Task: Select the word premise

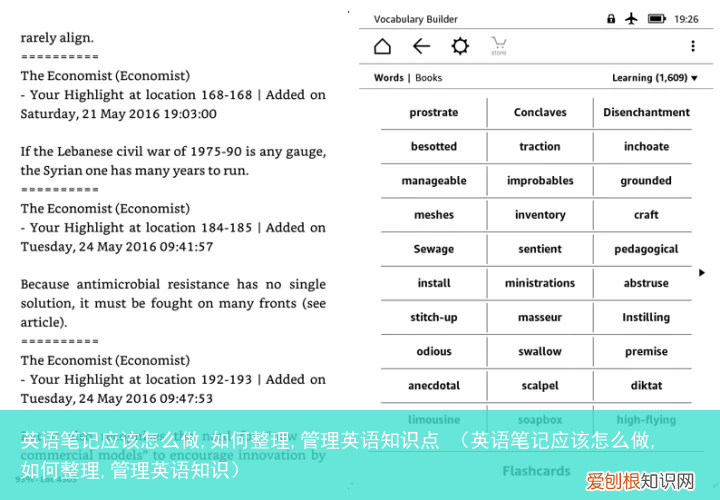Action: coord(646,352)
